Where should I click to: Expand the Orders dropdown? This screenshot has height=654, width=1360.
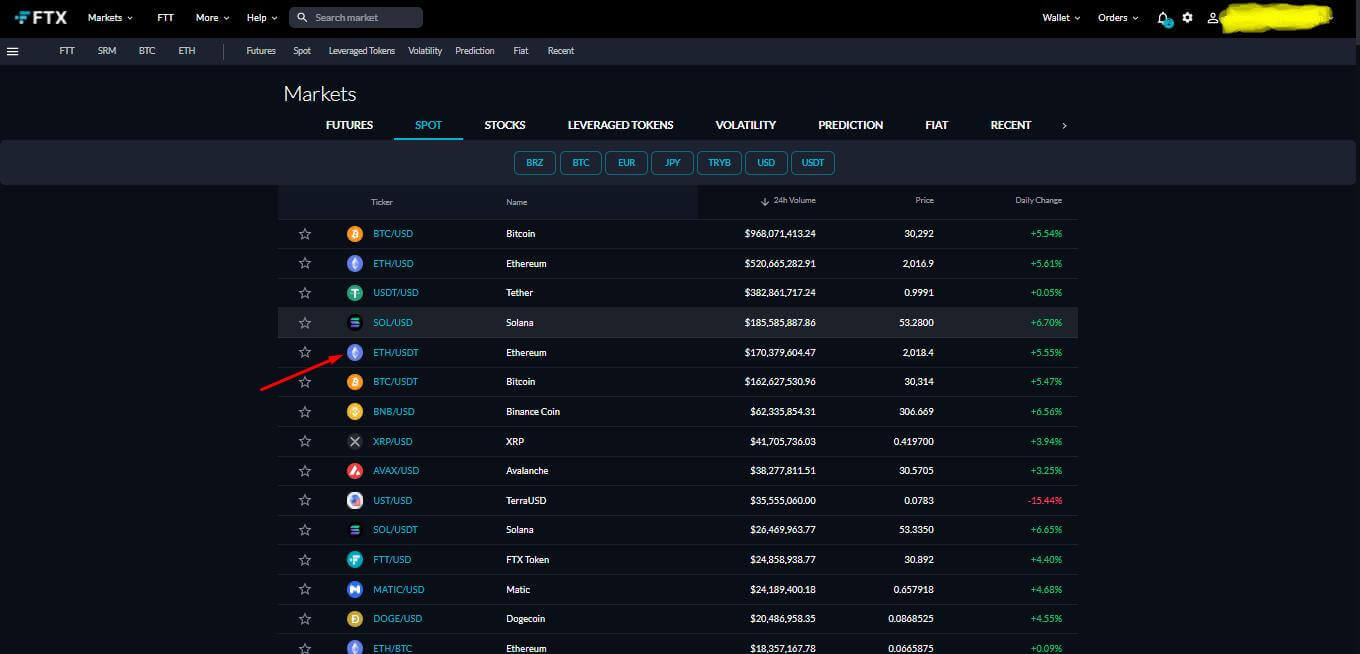point(1118,18)
